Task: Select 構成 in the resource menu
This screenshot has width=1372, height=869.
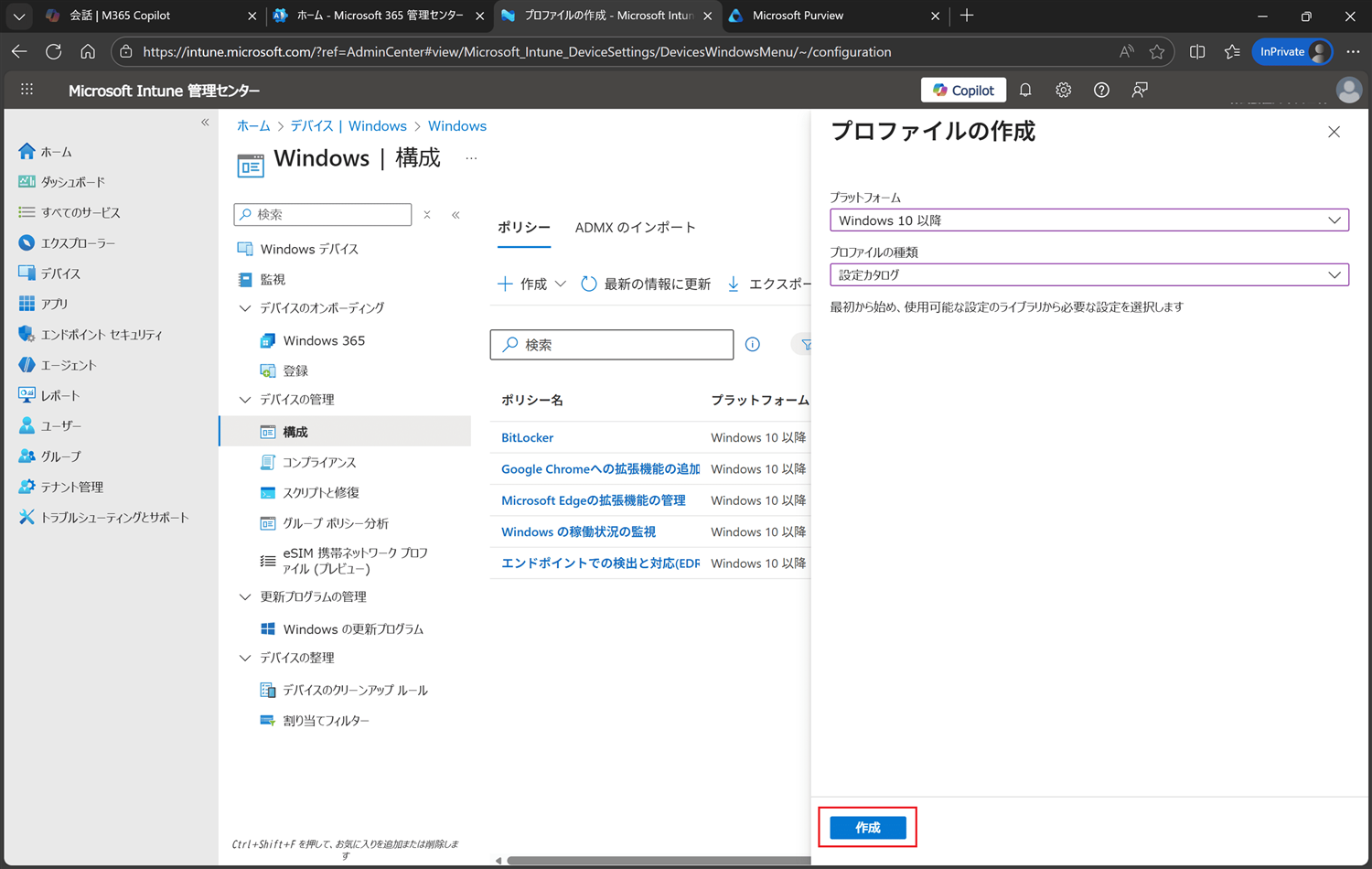Action: coord(345,432)
